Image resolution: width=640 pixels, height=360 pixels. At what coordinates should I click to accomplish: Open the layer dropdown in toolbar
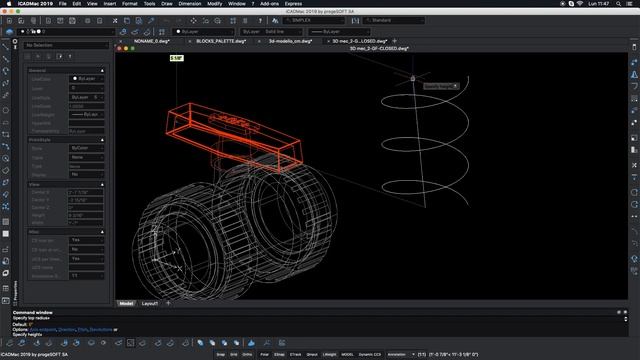tap(67, 31)
